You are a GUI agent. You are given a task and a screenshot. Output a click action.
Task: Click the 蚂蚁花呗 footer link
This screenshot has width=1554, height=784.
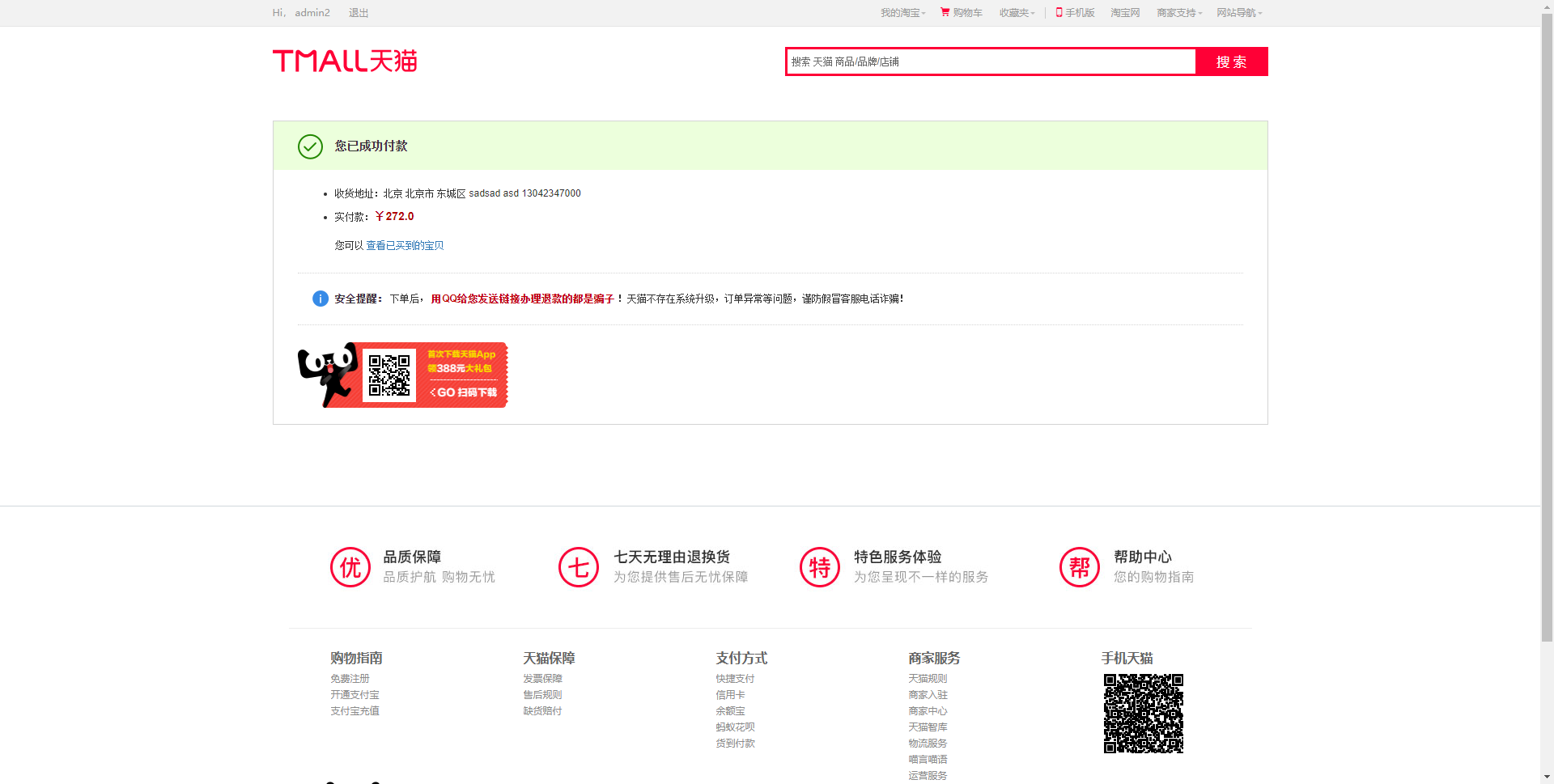(x=735, y=727)
